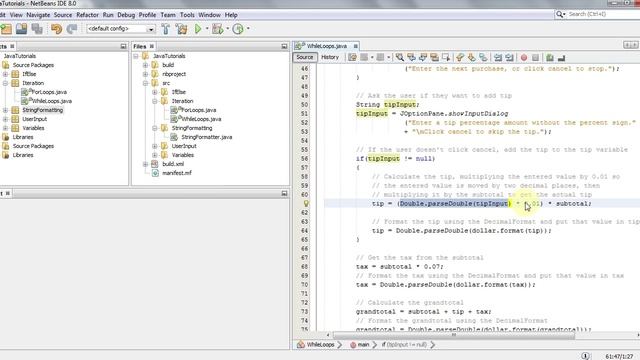
Task: Click the Toggle Bookmark icon
Action: click(x=483, y=58)
